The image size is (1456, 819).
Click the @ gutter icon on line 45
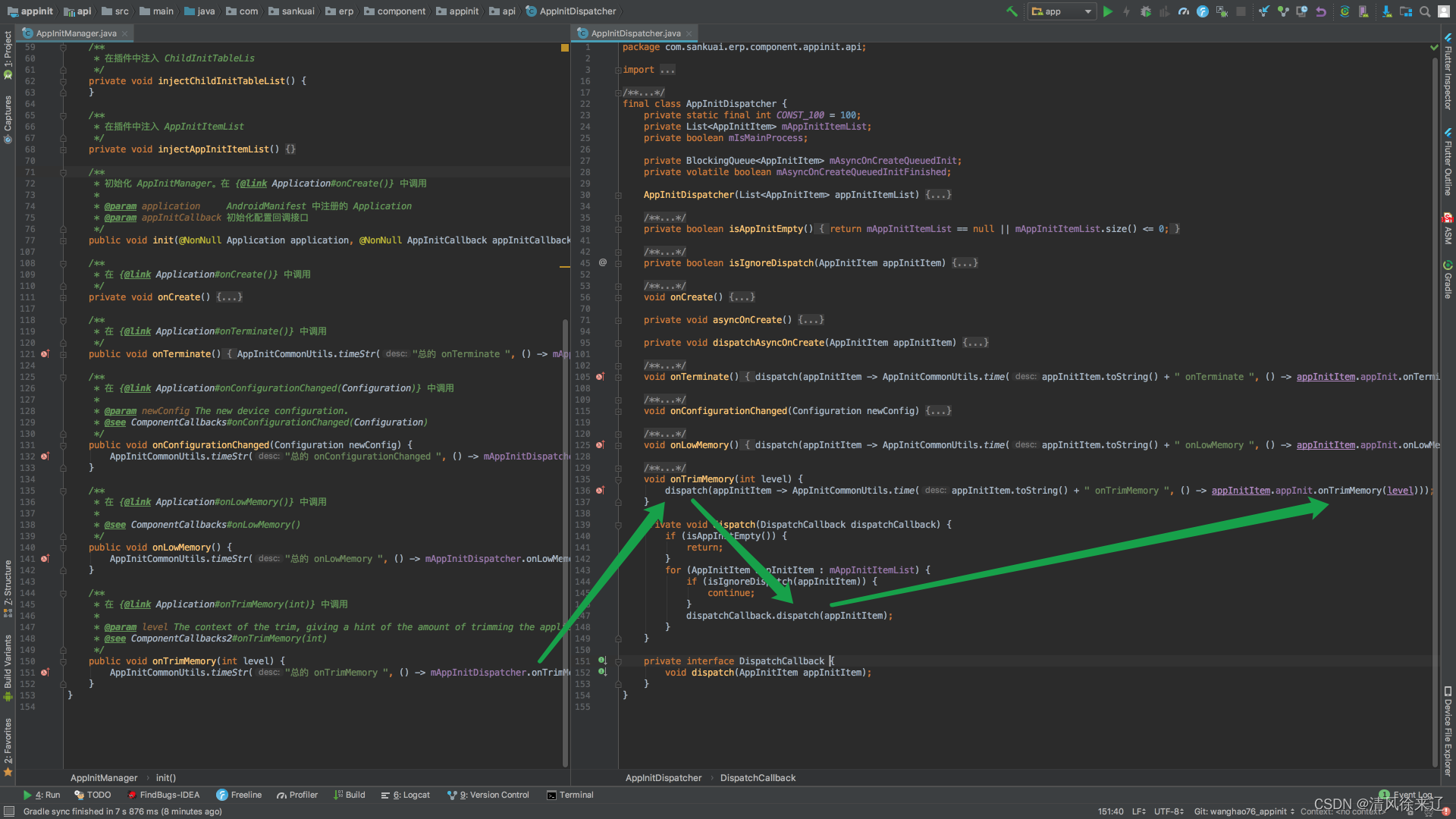pyautogui.click(x=603, y=262)
